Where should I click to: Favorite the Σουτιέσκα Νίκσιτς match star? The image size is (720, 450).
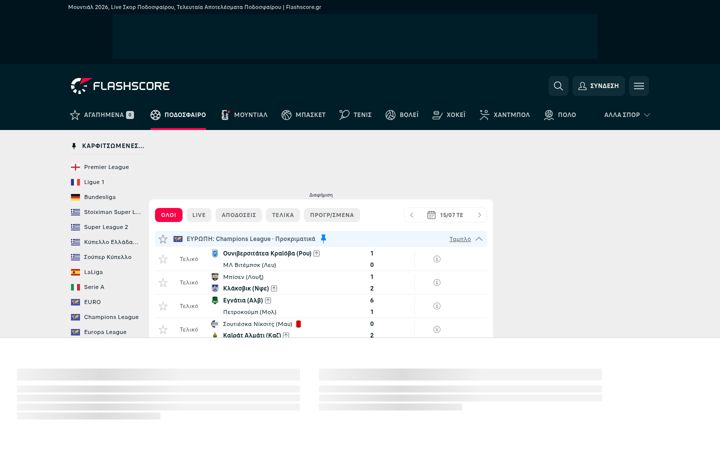(x=163, y=330)
